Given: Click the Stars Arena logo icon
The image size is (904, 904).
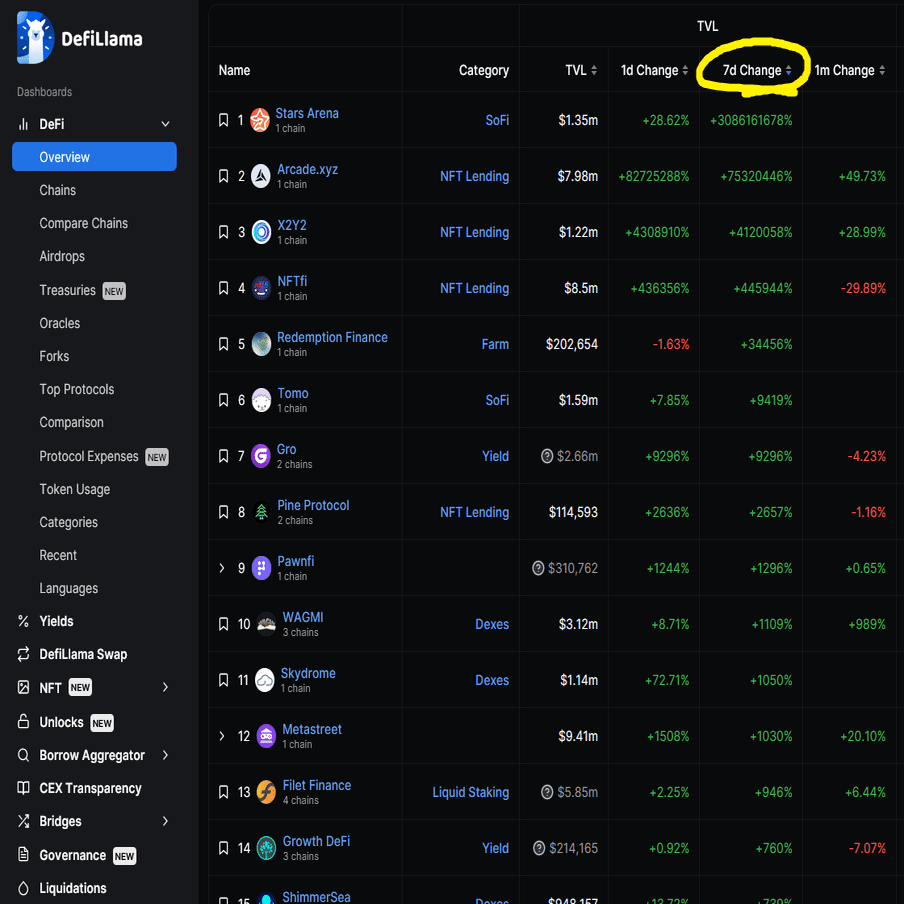Looking at the screenshot, I should (260, 120).
